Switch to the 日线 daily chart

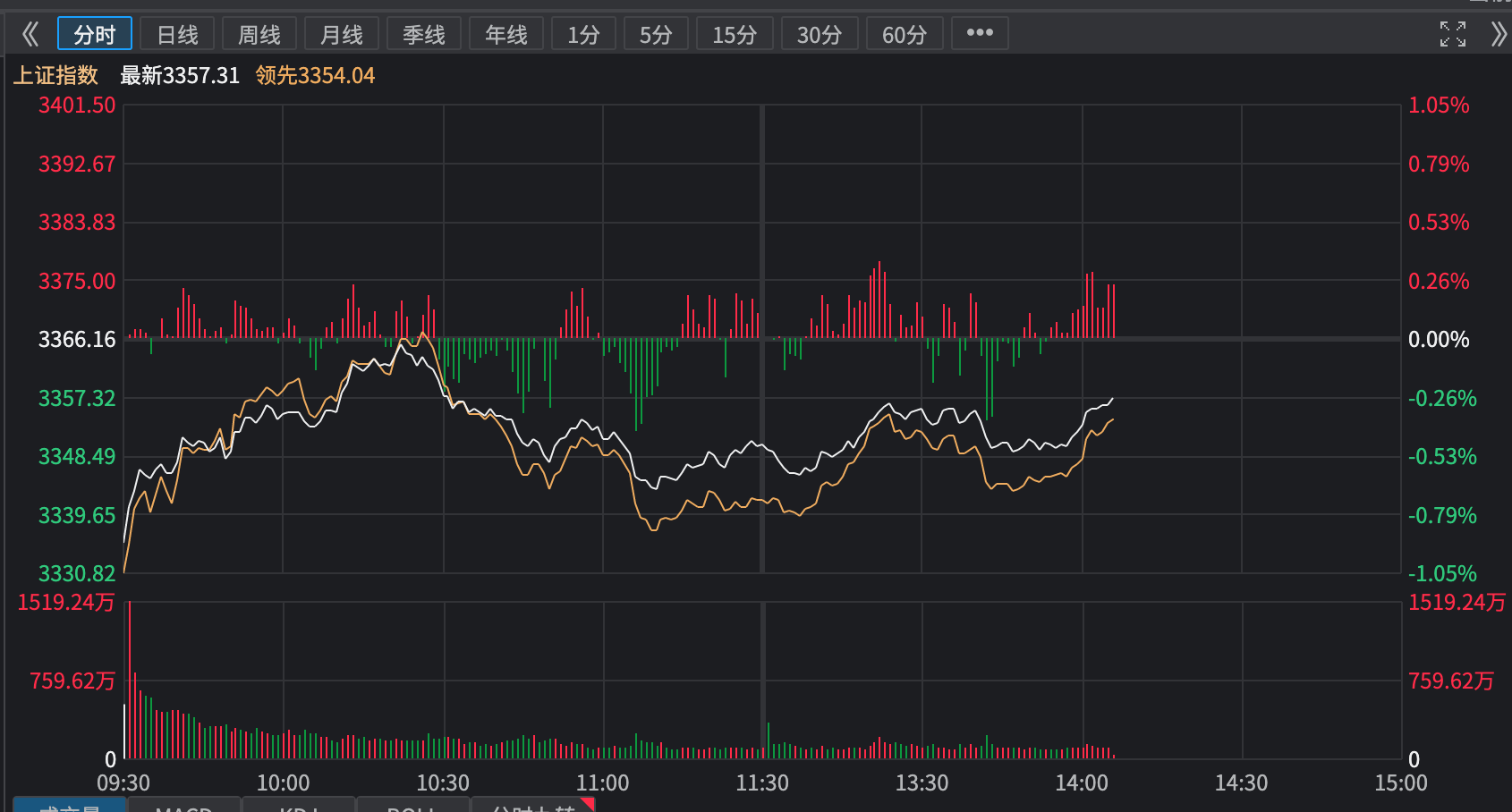tap(177, 34)
